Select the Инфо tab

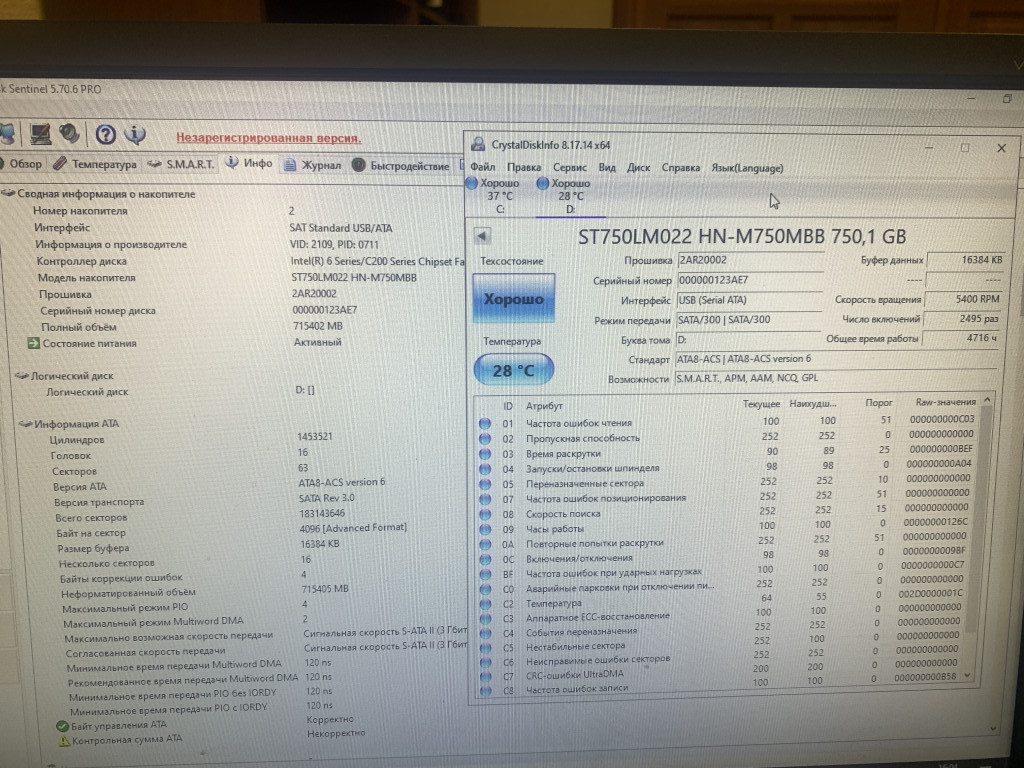click(249, 163)
